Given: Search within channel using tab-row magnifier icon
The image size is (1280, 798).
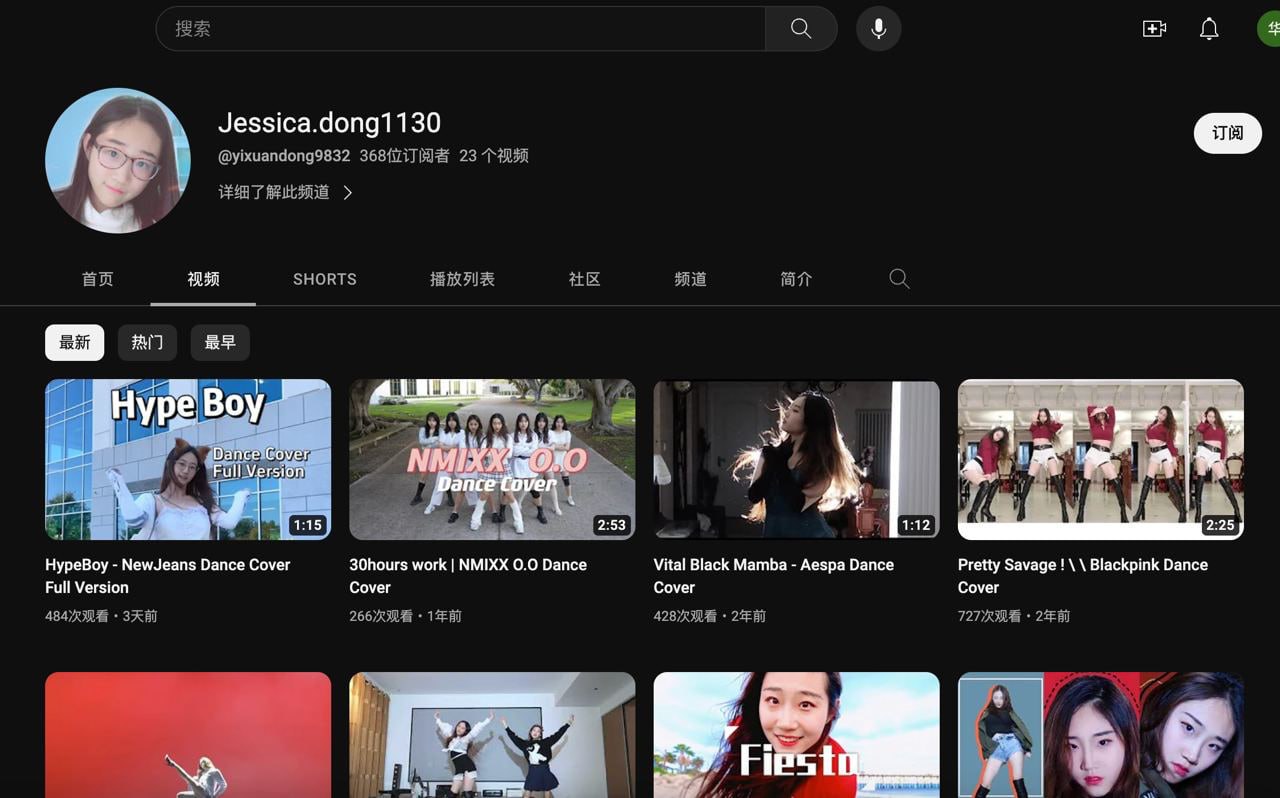Looking at the screenshot, I should [x=899, y=279].
